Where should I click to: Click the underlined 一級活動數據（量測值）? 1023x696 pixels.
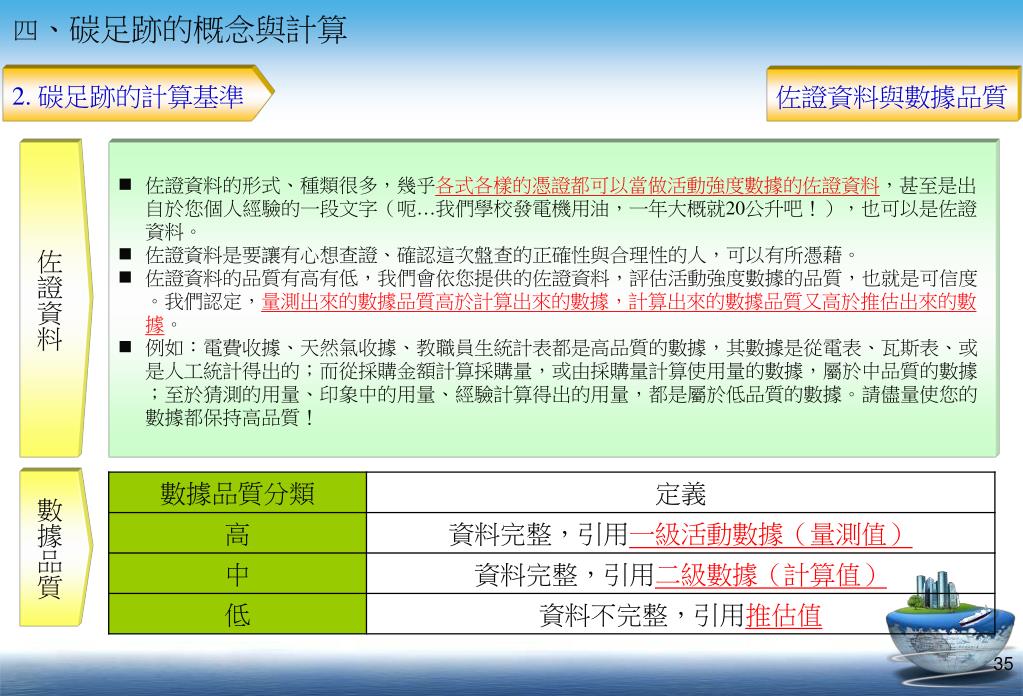[770, 534]
